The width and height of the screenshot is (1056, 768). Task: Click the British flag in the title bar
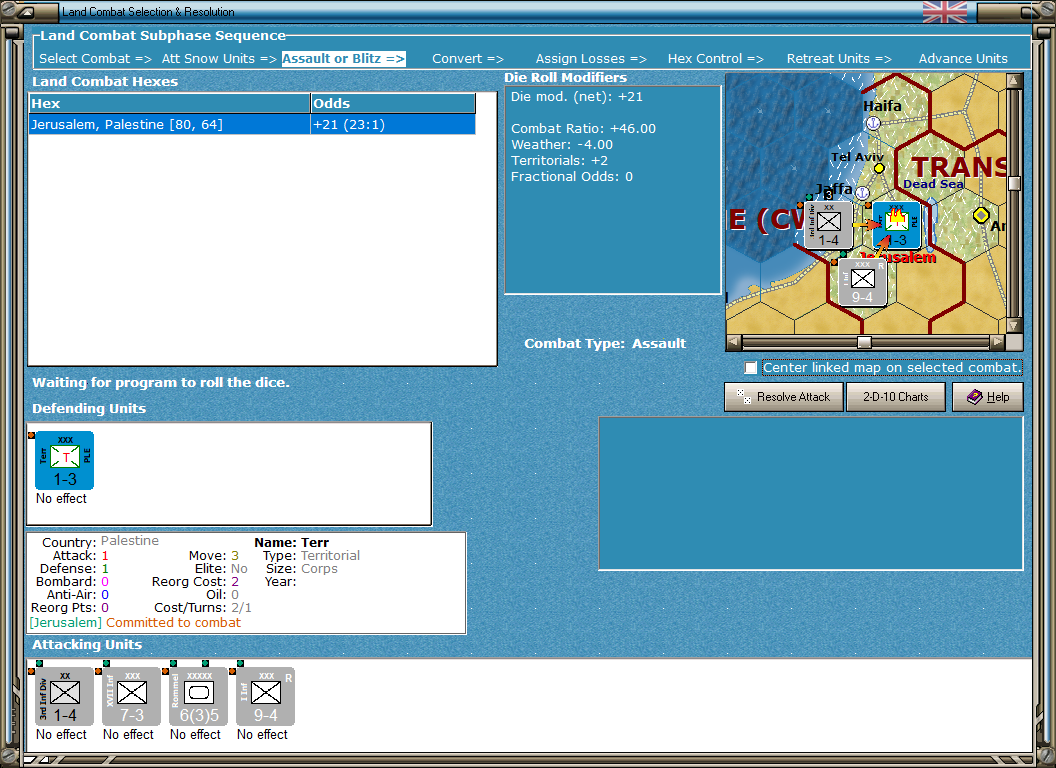click(944, 12)
